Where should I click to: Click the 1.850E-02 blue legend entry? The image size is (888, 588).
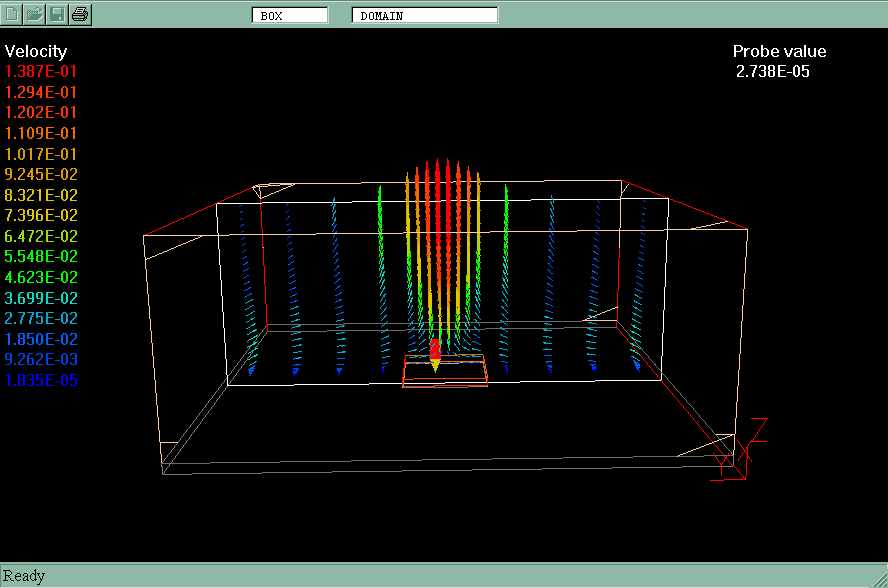pyautogui.click(x=41, y=339)
